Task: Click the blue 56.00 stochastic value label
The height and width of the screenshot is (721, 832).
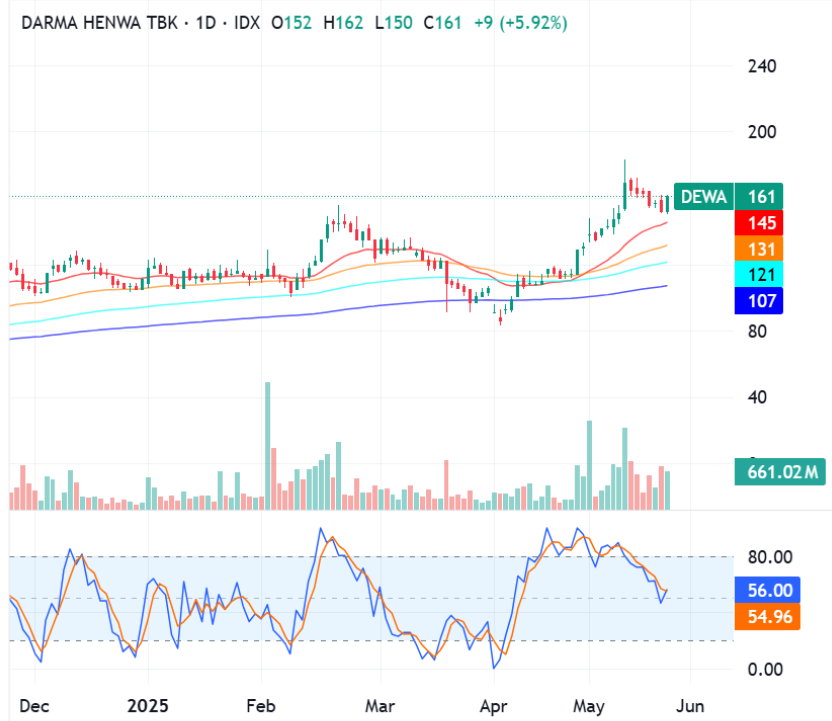Action: click(x=767, y=590)
